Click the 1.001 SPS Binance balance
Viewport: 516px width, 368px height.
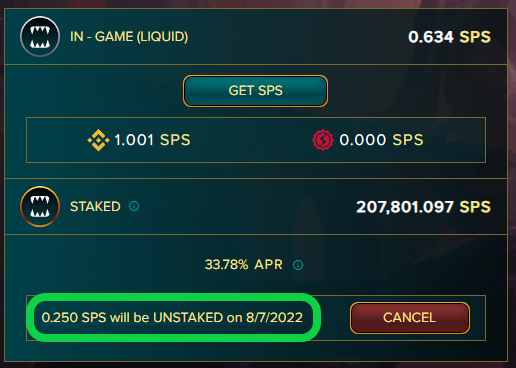coord(152,140)
